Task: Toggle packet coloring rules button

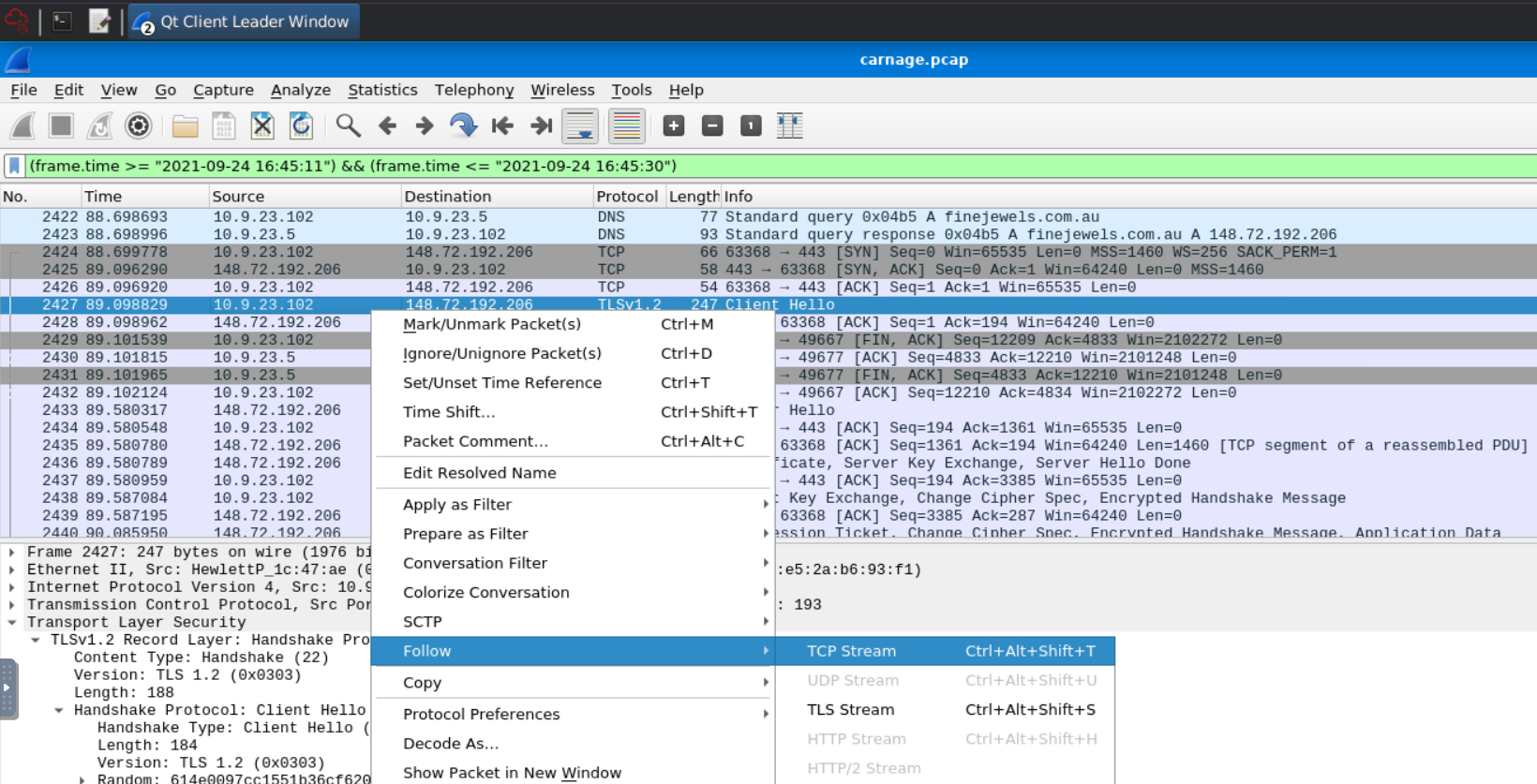Action: tap(626, 126)
